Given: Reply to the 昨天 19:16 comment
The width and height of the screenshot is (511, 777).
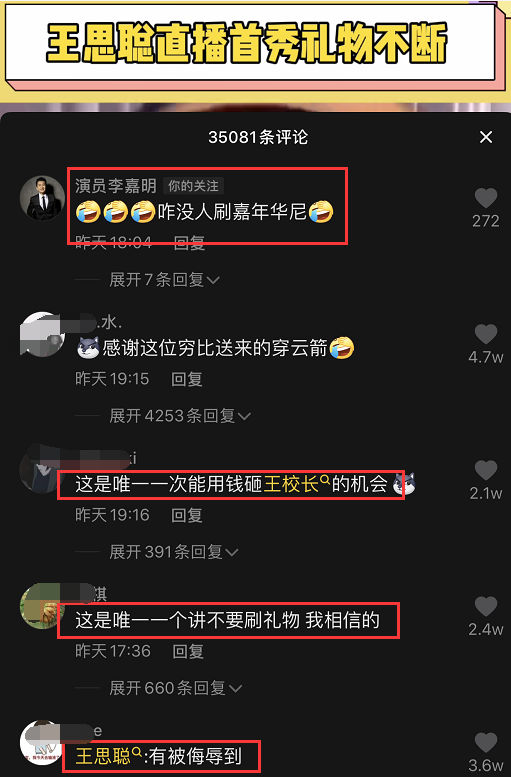Looking at the screenshot, I should point(187,516).
